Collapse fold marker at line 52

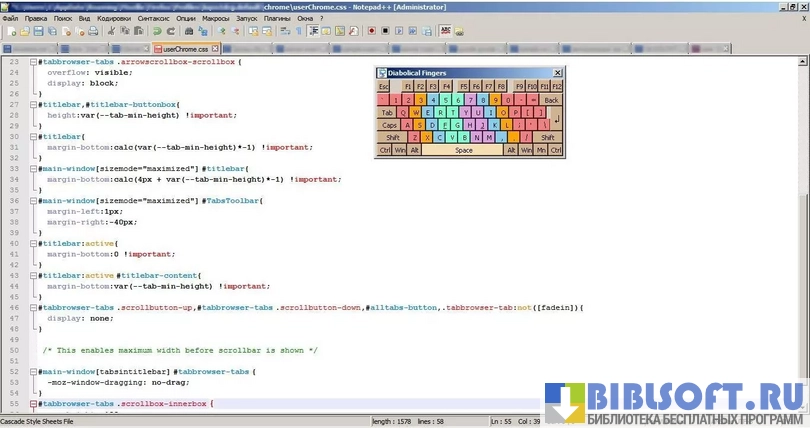[x=33, y=371]
